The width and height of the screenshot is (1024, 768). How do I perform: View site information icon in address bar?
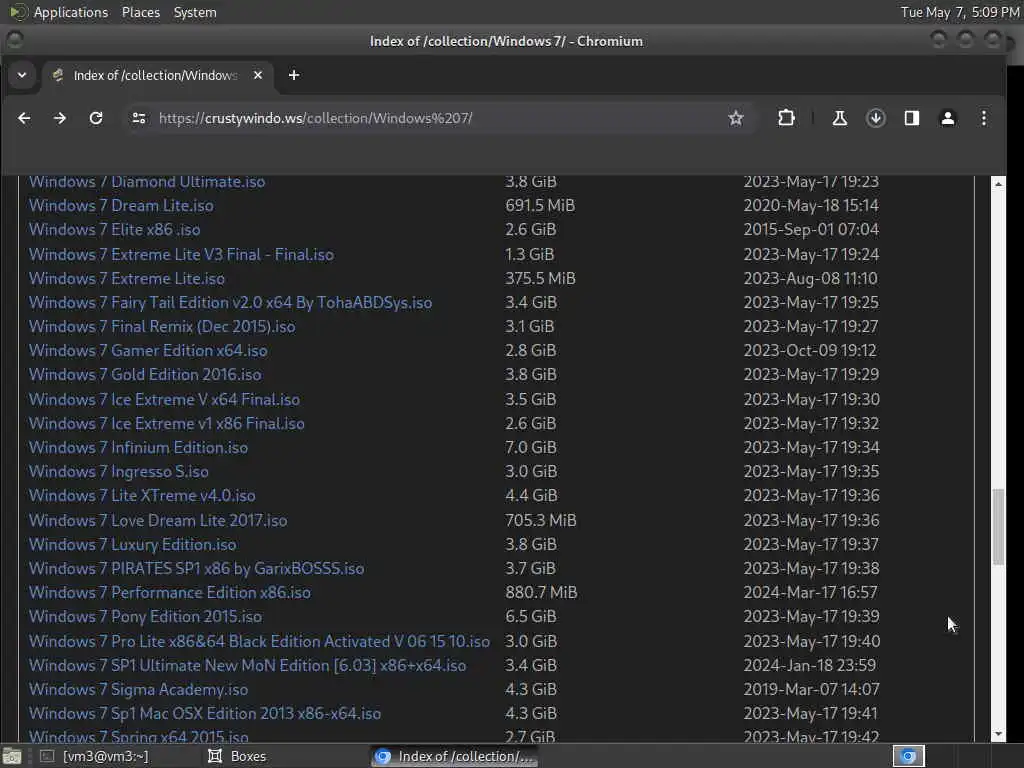click(138, 118)
